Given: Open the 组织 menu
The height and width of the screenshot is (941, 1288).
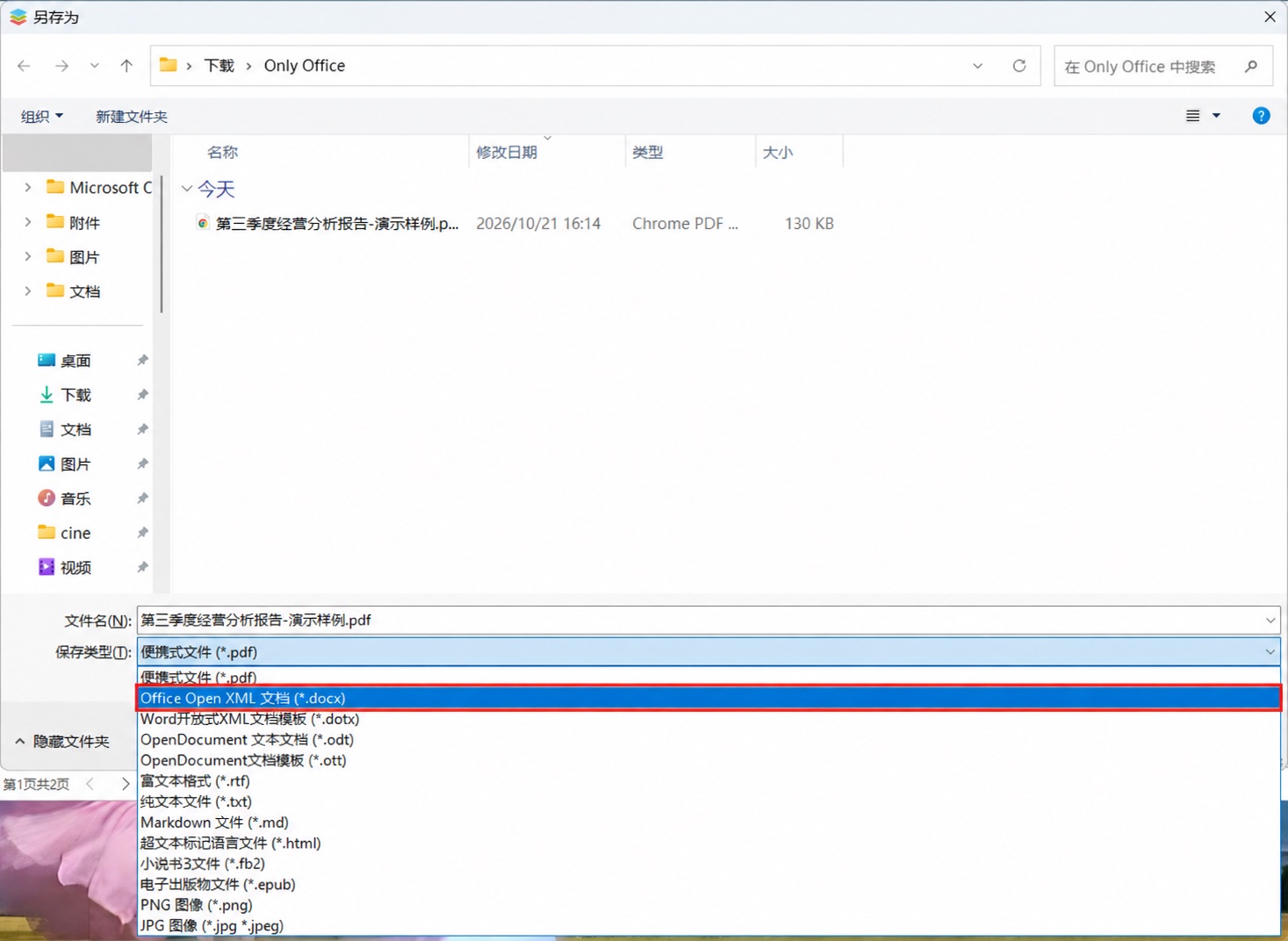Looking at the screenshot, I should coord(41,116).
